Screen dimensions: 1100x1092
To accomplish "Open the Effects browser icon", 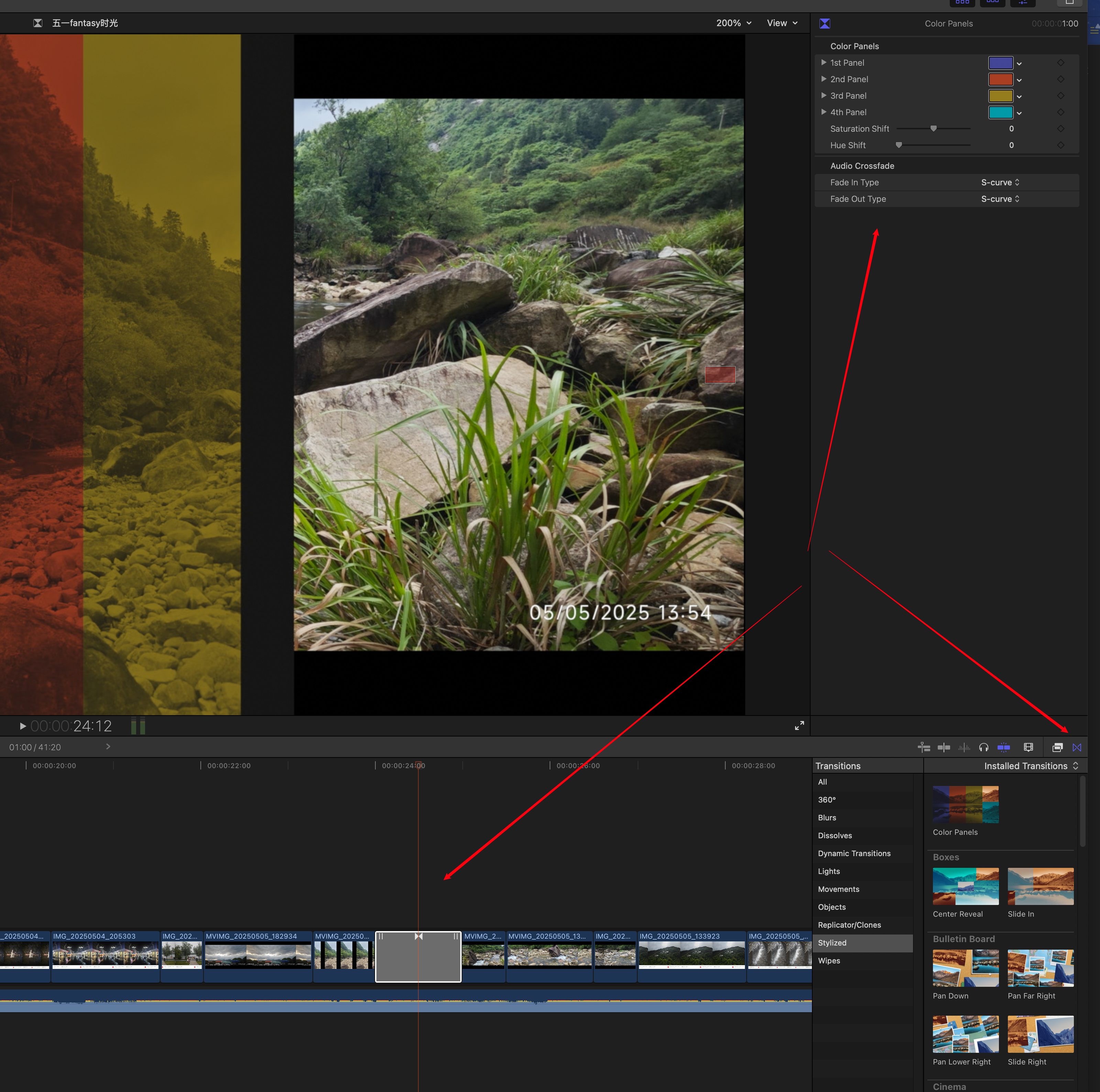I will [1057, 747].
